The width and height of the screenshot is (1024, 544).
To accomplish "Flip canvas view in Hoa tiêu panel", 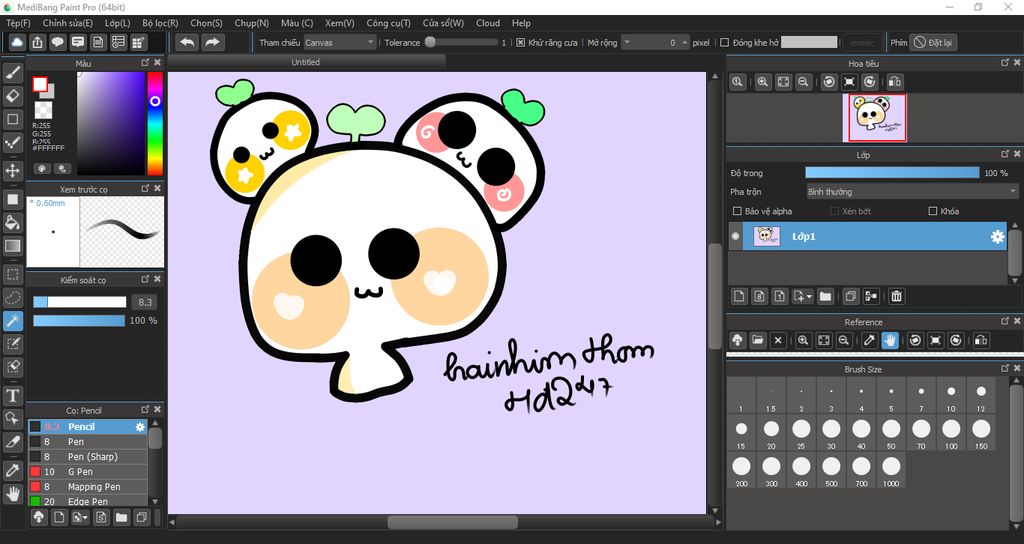I will (895, 82).
